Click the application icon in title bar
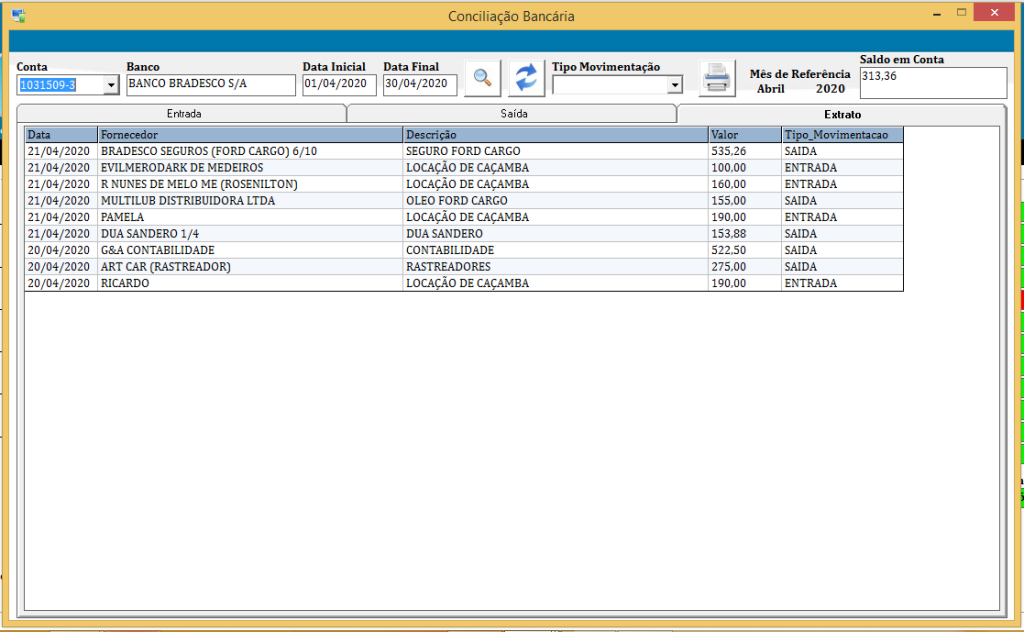This screenshot has width=1024, height=632. pos(18,16)
